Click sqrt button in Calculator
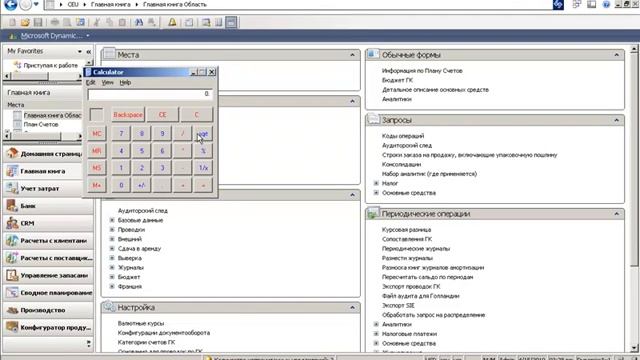The image size is (640, 360). [x=203, y=133]
